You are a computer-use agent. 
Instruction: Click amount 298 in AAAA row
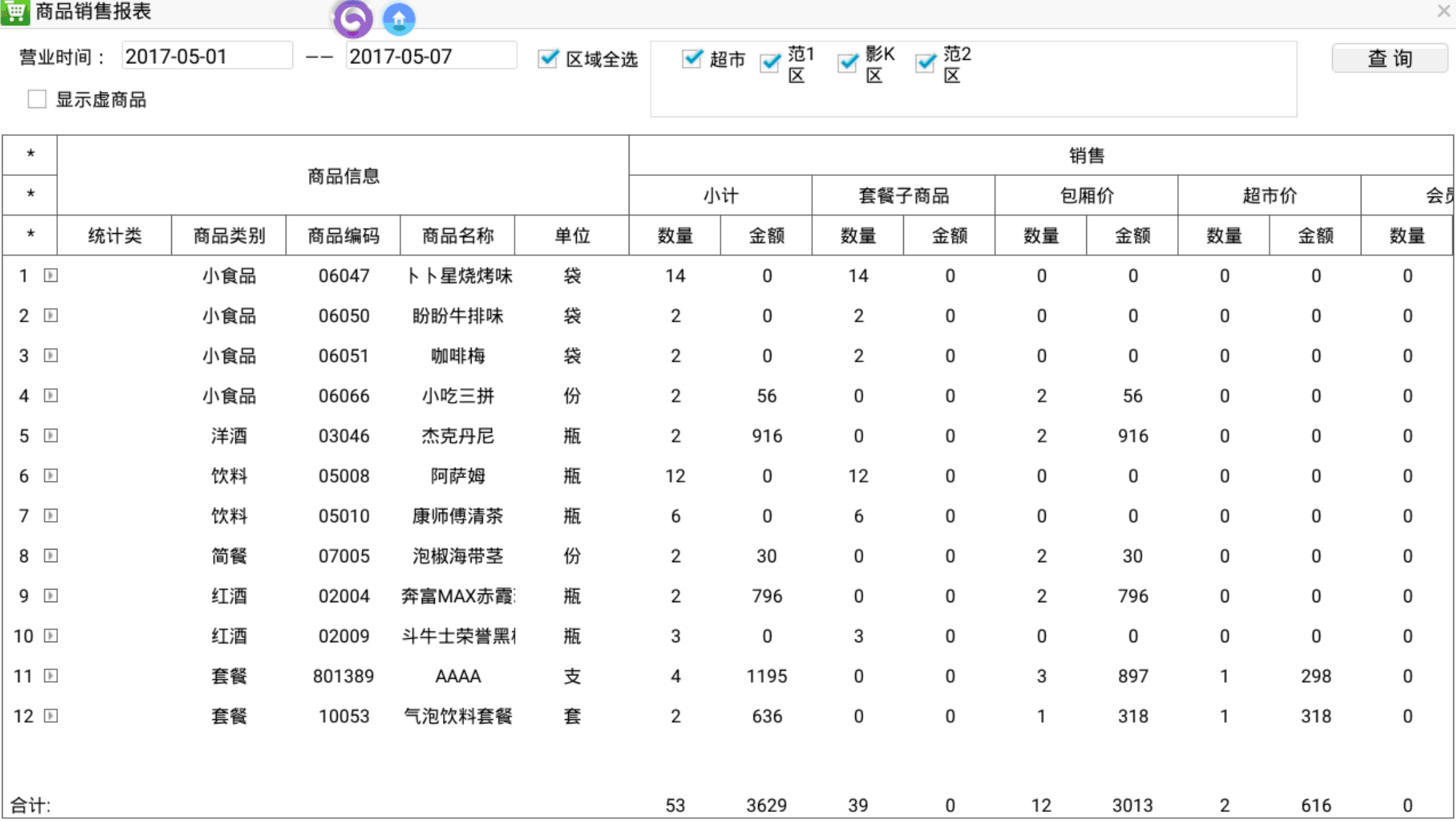[1315, 675]
